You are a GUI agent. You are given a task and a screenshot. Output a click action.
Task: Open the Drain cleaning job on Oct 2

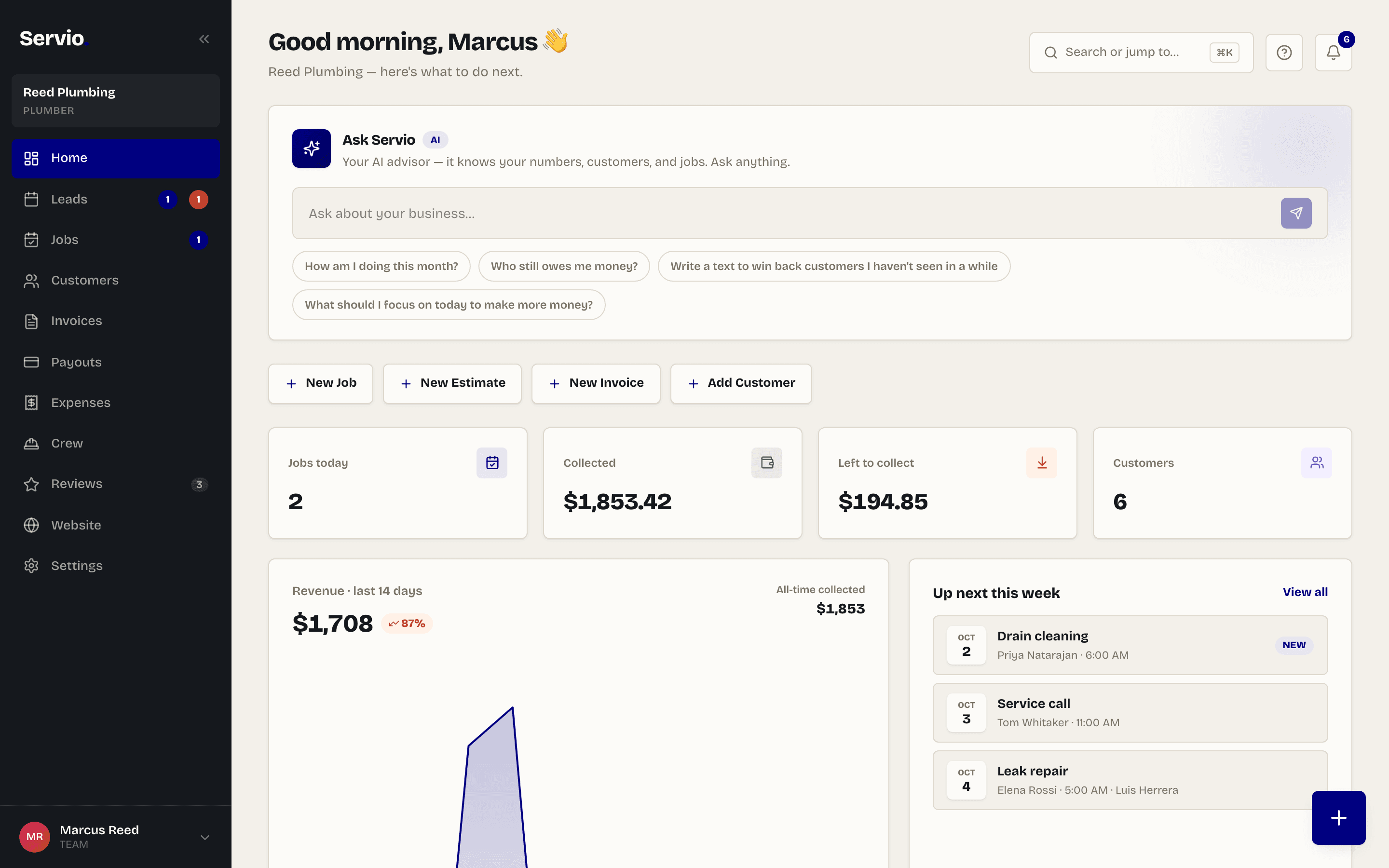[x=1130, y=645]
